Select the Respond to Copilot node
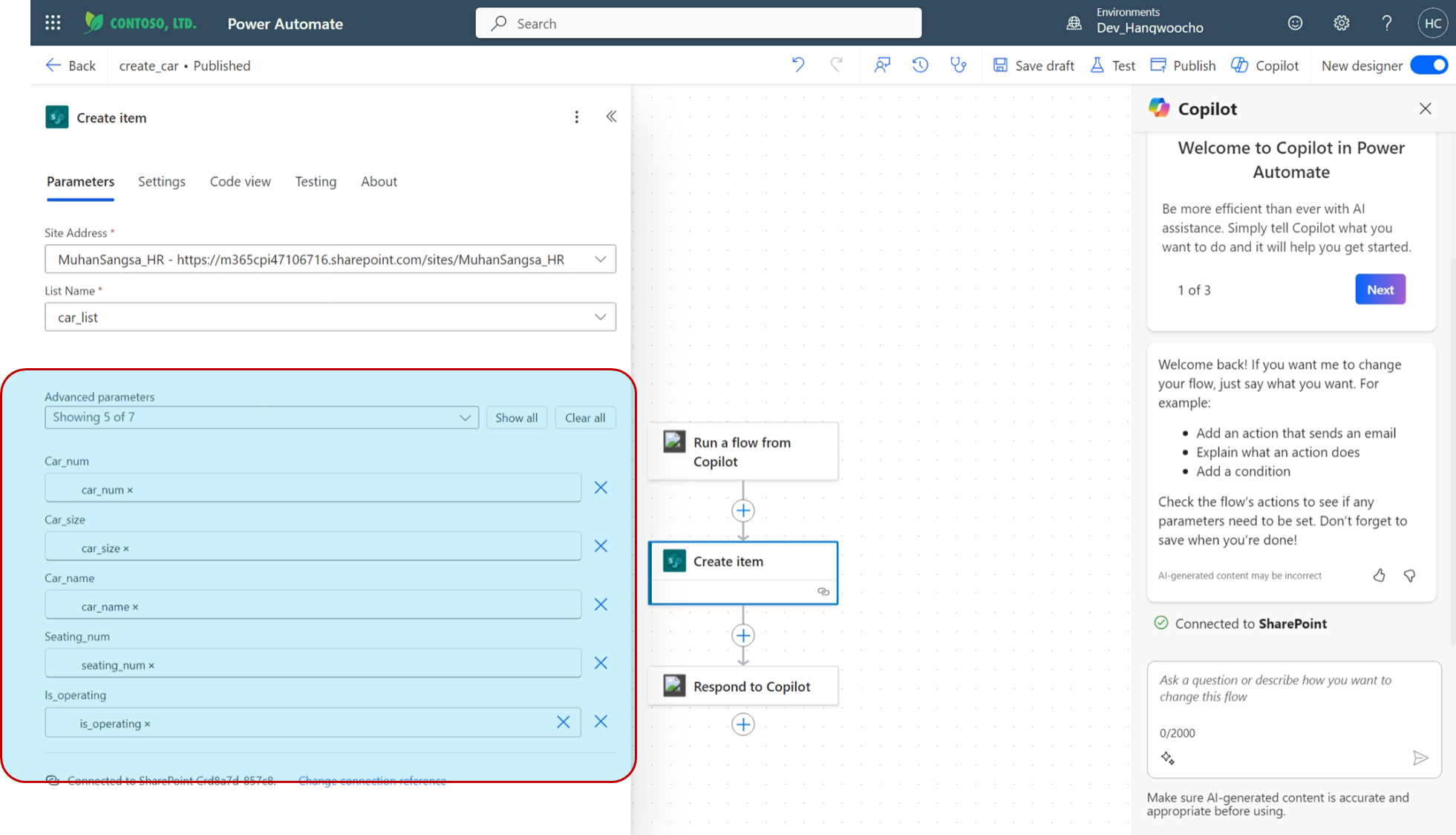The height and width of the screenshot is (835, 1456). pyautogui.click(x=743, y=686)
